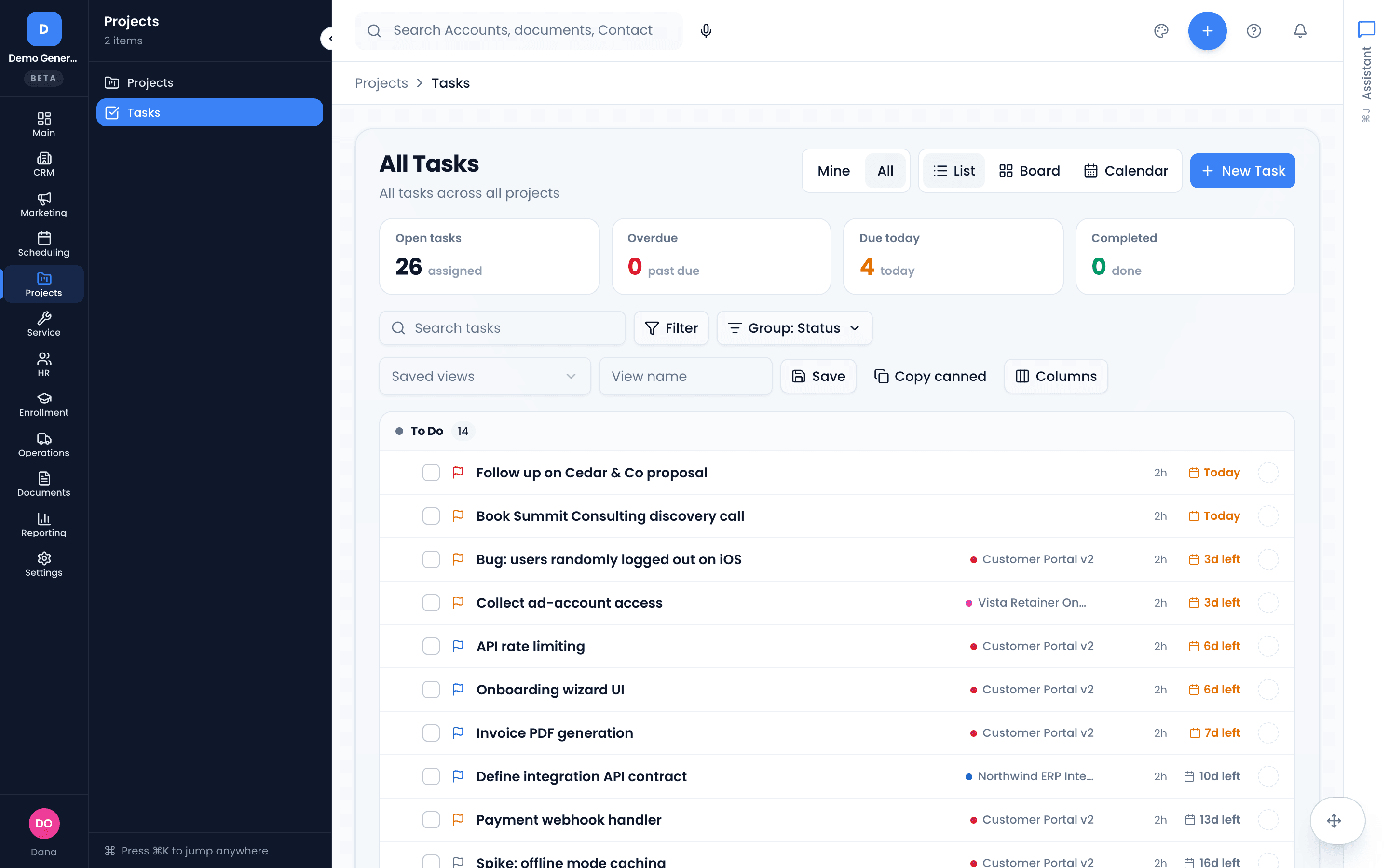Open Onboarding wizard UI task title
1389x868 pixels.
550,690
